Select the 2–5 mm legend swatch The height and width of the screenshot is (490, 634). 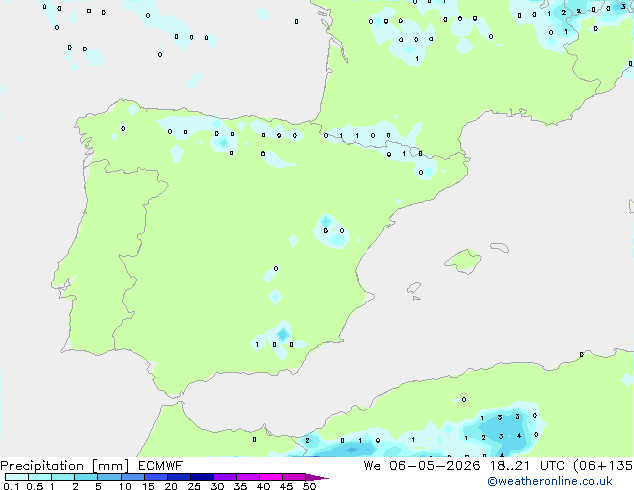pos(86,477)
